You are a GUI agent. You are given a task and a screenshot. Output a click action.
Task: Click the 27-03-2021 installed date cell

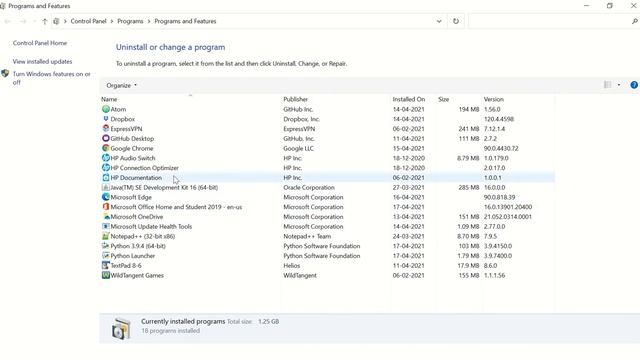tap(409, 188)
